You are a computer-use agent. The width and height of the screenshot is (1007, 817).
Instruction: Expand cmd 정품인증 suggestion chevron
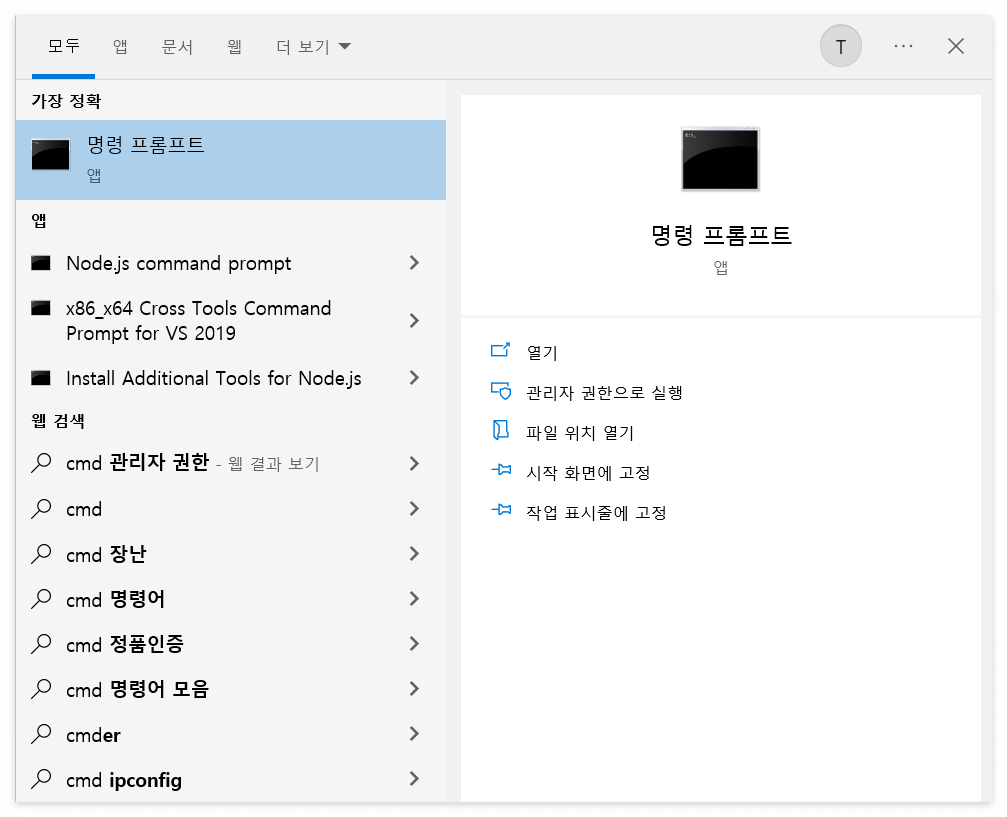pyautogui.click(x=414, y=644)
